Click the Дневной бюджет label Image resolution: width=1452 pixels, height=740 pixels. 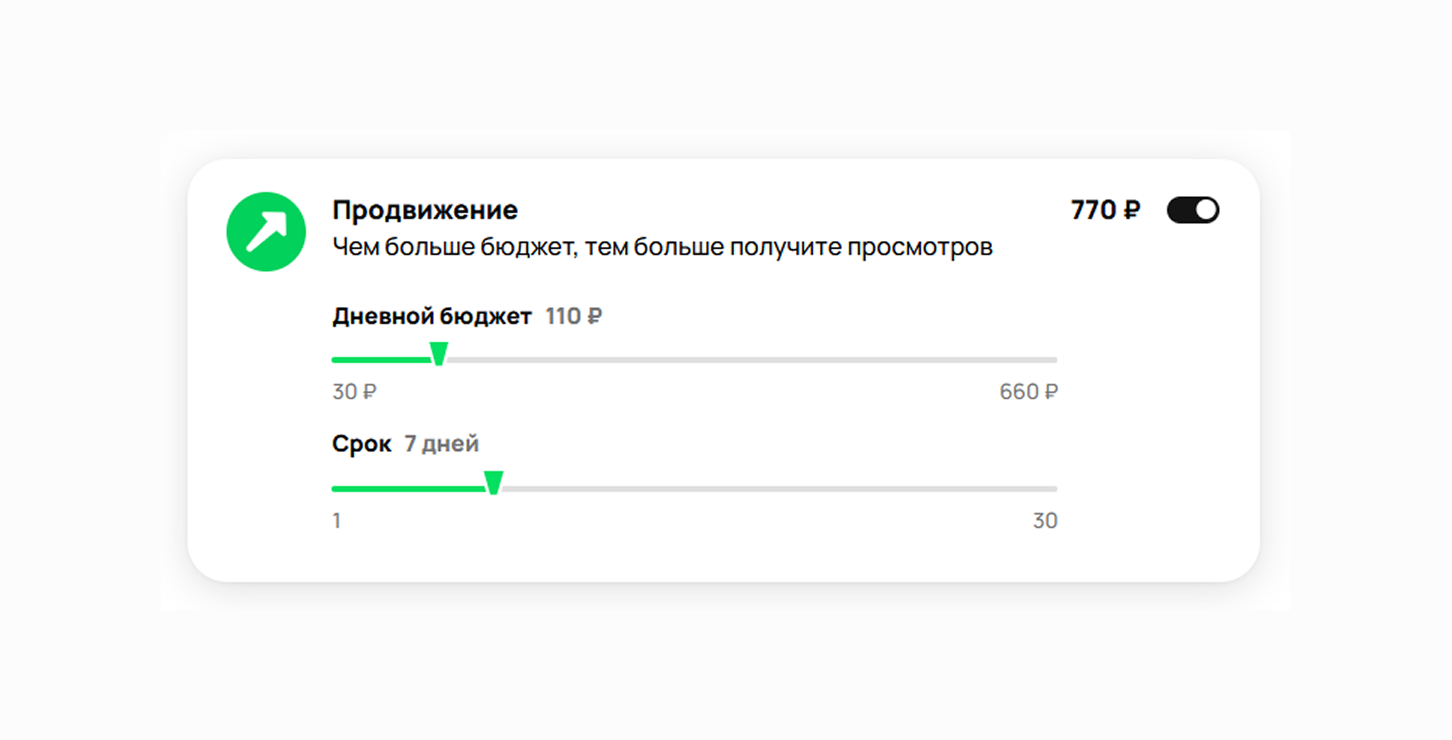(x=432, y=317)
